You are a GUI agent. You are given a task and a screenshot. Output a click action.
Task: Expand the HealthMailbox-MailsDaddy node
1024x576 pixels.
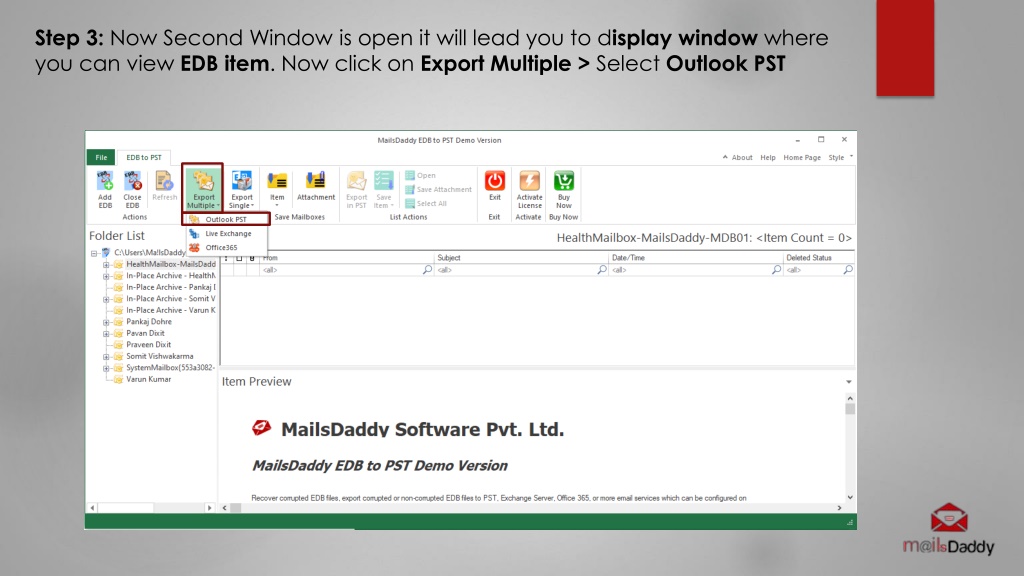pyautogui.click(x=106, y=264)
